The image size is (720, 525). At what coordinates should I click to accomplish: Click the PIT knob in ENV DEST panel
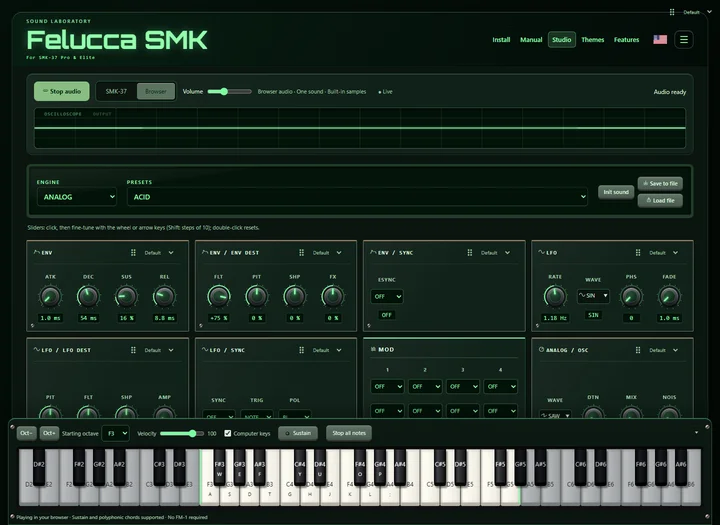pos(257,297)
